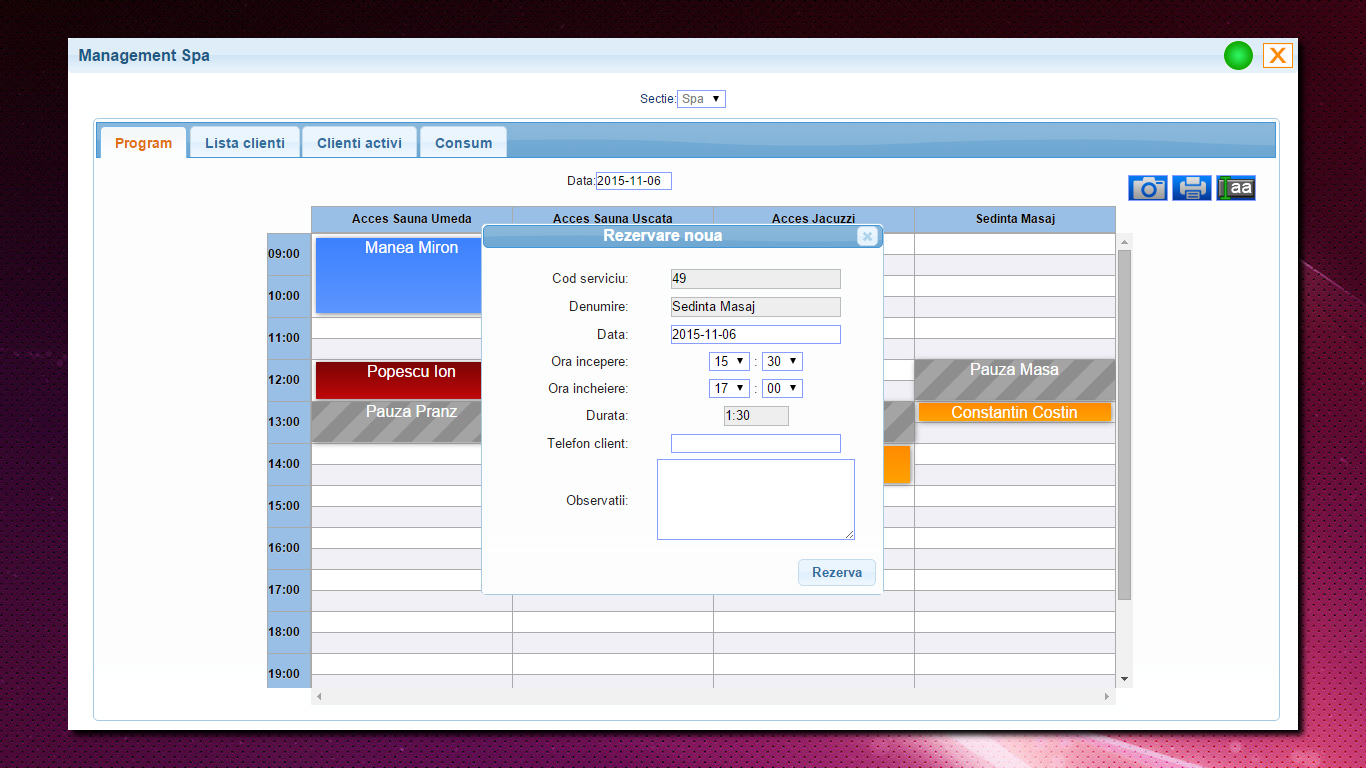Switch to the Clienti activi tab
The width and height of the screenshot is (1366, 768).
point(359,143)
